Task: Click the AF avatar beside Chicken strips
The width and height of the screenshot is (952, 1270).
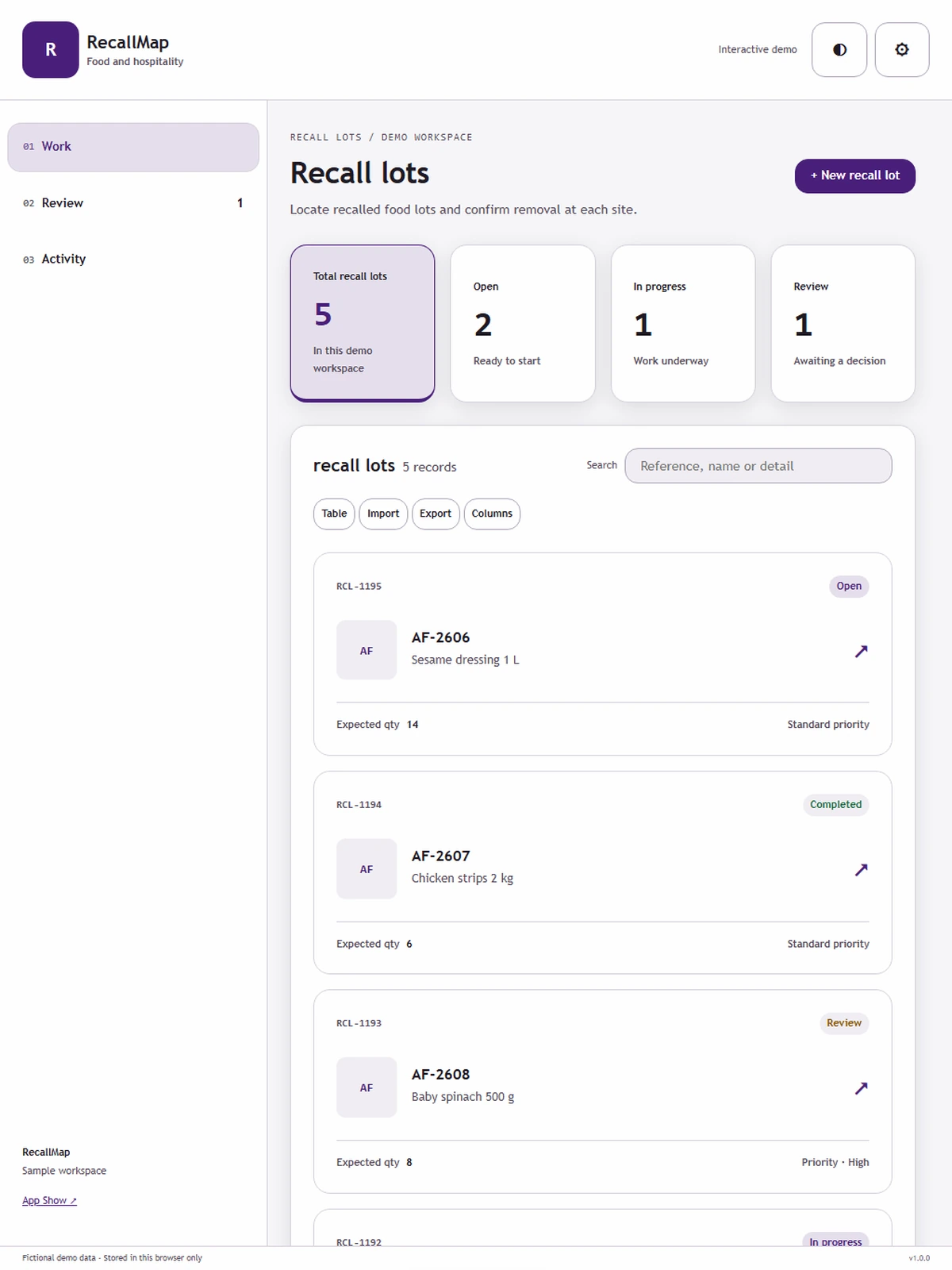Action: click(367, 869)
